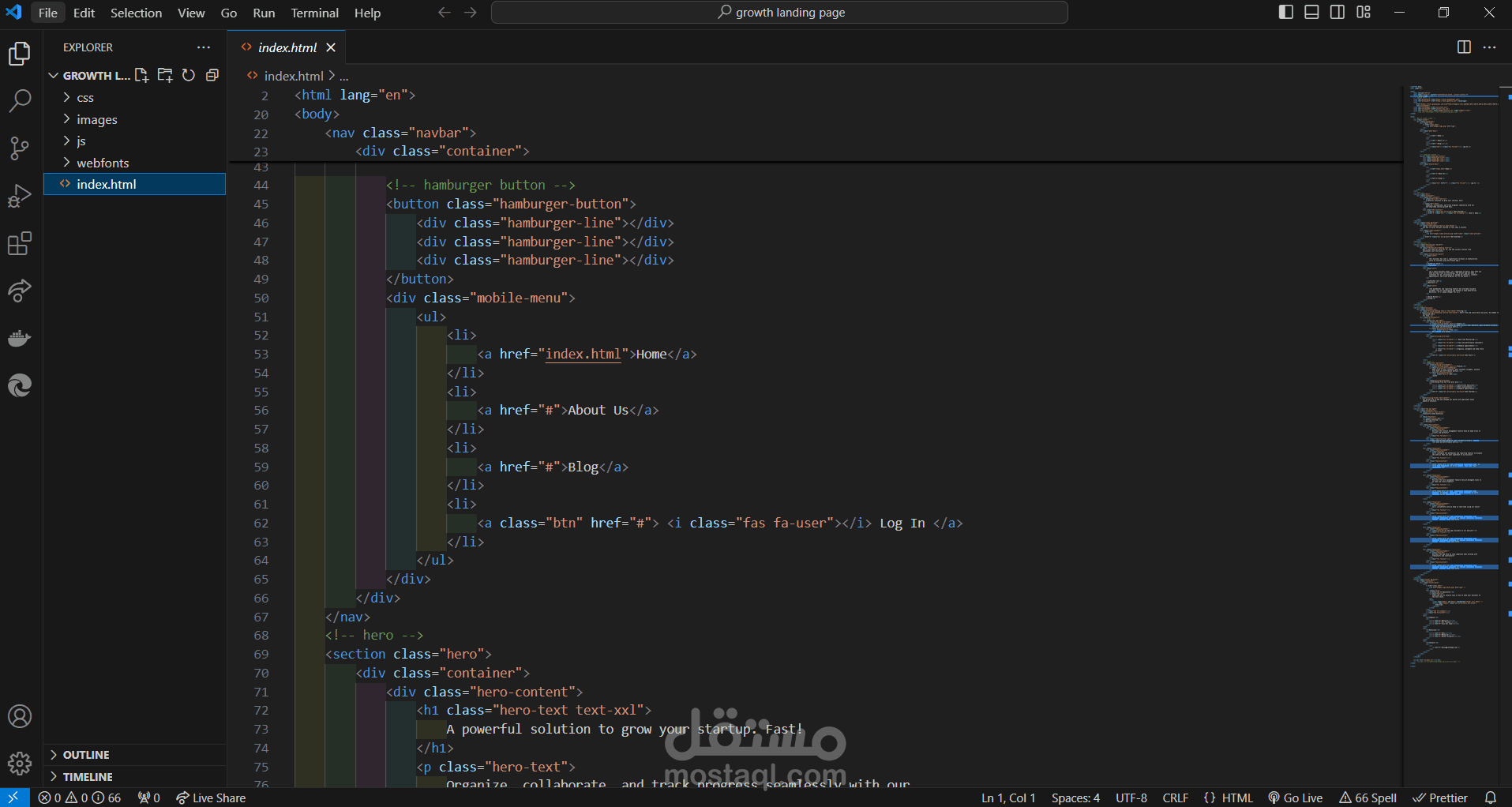Close the index.html editor tab
This screenshot has height=807, width=1512.
331,47
